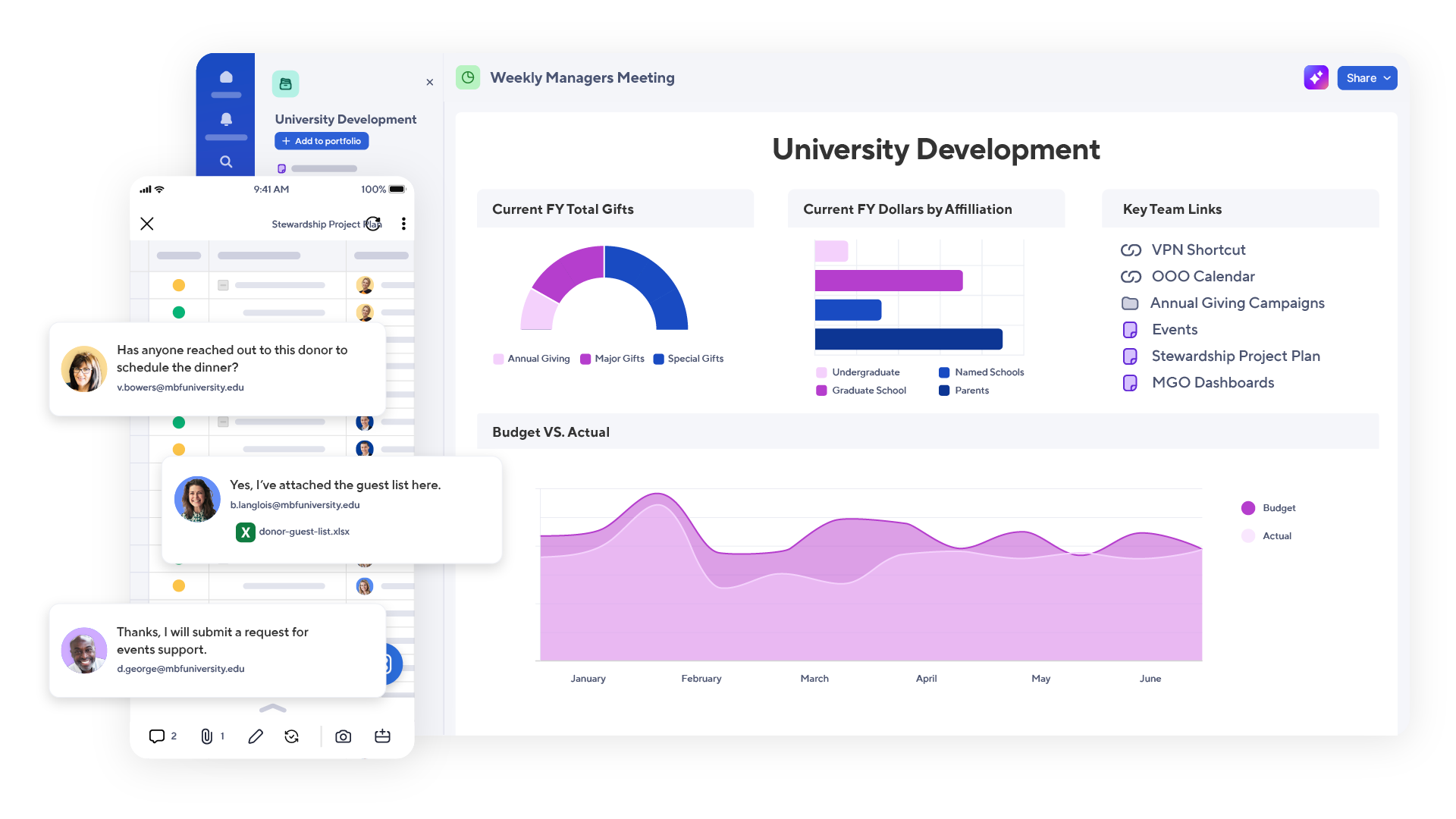The height and width of the screenshot is (819, 1456).
Task: Tap the briefcase icon in mobile toolbar
Action: 382,736
